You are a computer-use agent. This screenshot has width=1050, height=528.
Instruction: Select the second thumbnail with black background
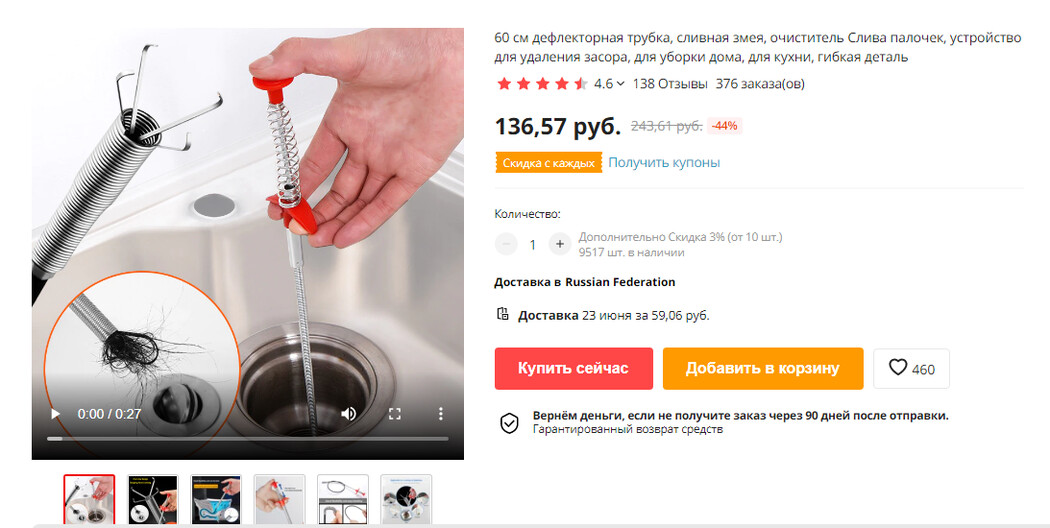[153, 499]
